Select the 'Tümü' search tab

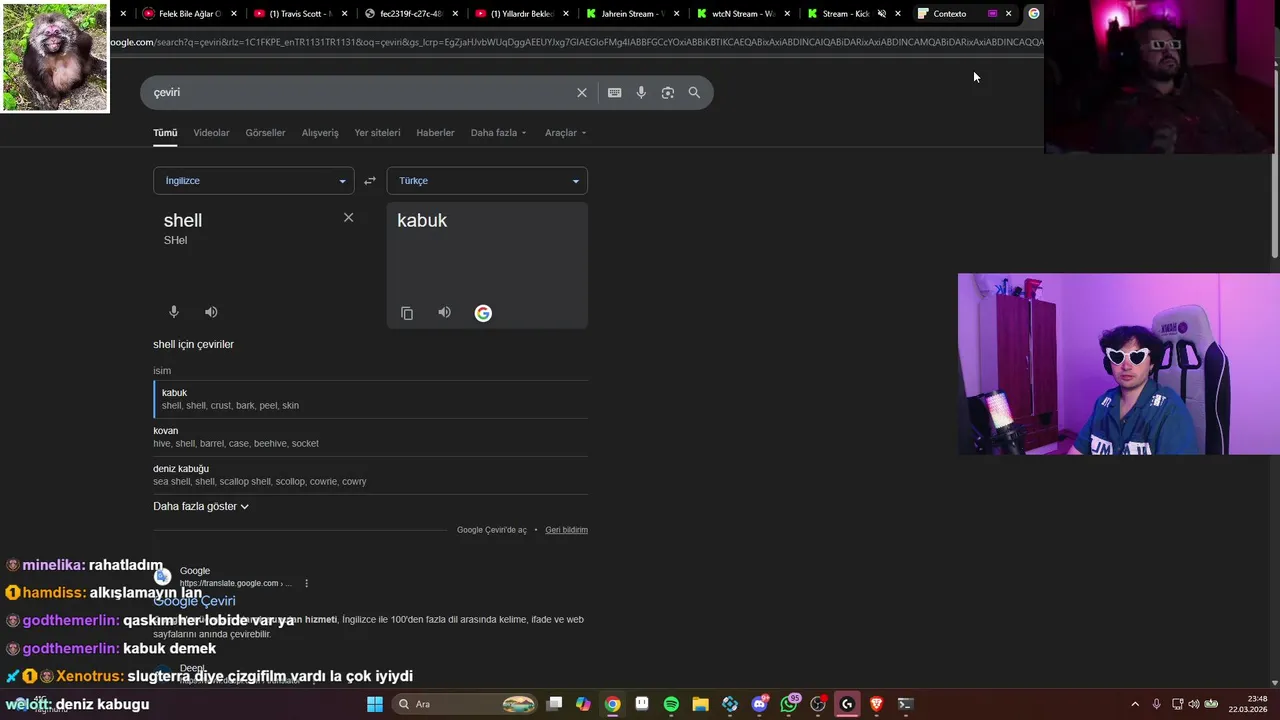165,133
